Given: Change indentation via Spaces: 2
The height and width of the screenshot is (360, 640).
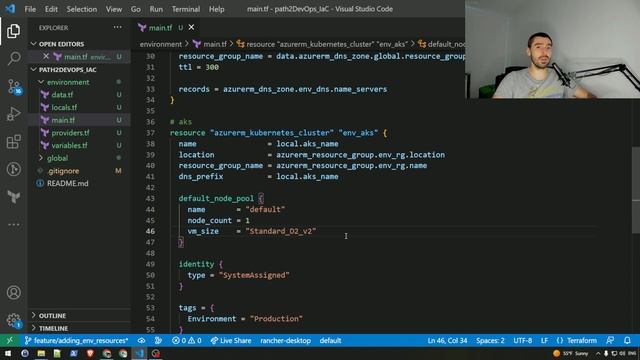Looking at the screenshot, I should click(490, 340).
